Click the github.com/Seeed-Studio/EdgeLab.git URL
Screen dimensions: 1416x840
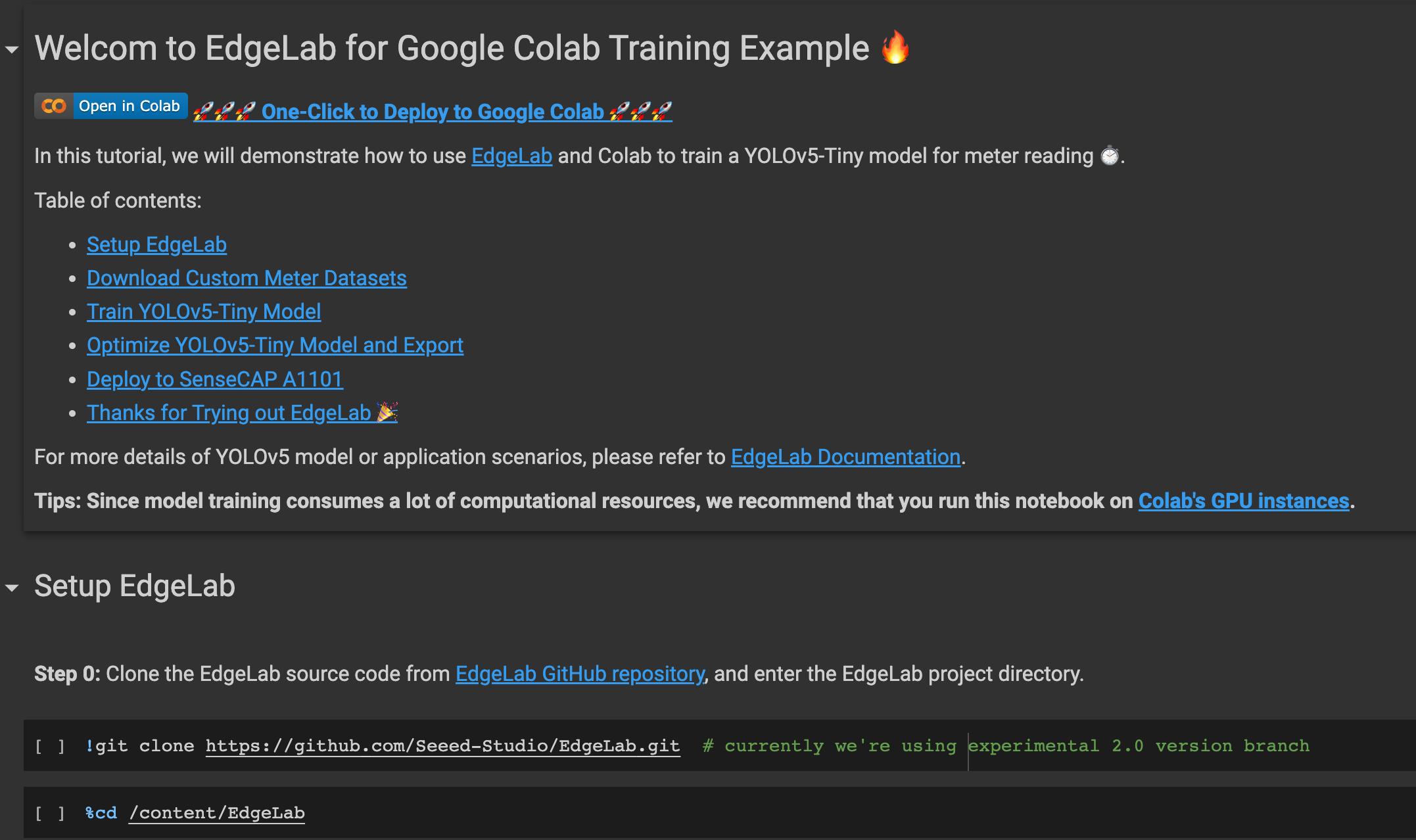(x=442, y=746)
